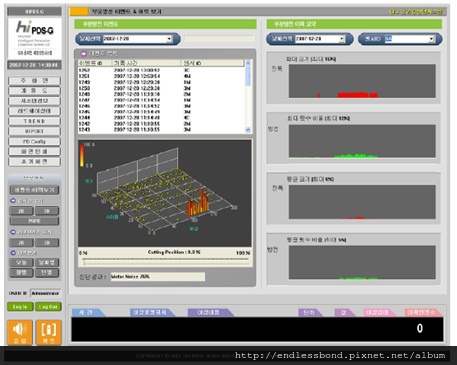Sort event list by 이벤트 ID column header
Screen dimensions: 457x365
click(x=95, y=63)
